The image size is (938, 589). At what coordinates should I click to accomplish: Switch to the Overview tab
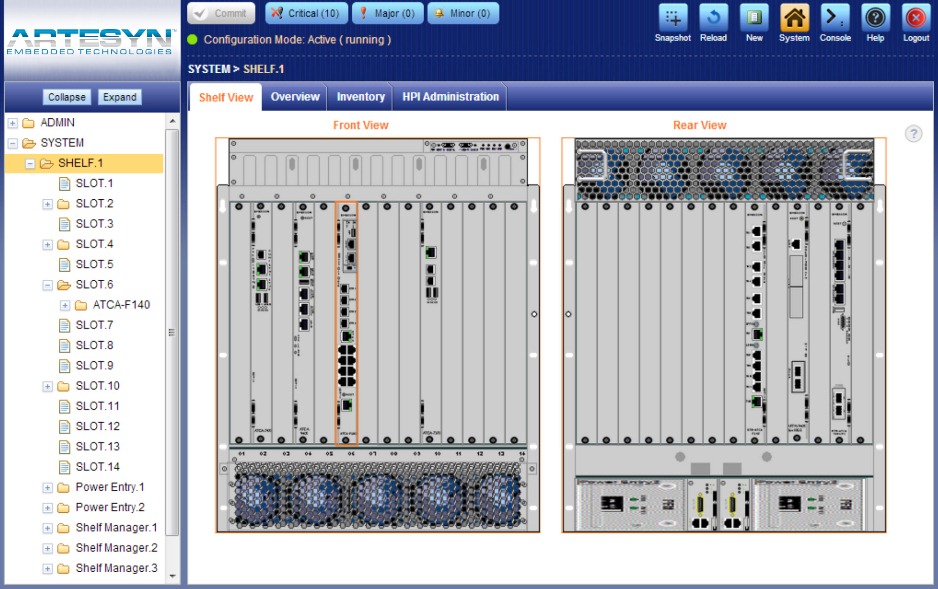coord(295,97)
